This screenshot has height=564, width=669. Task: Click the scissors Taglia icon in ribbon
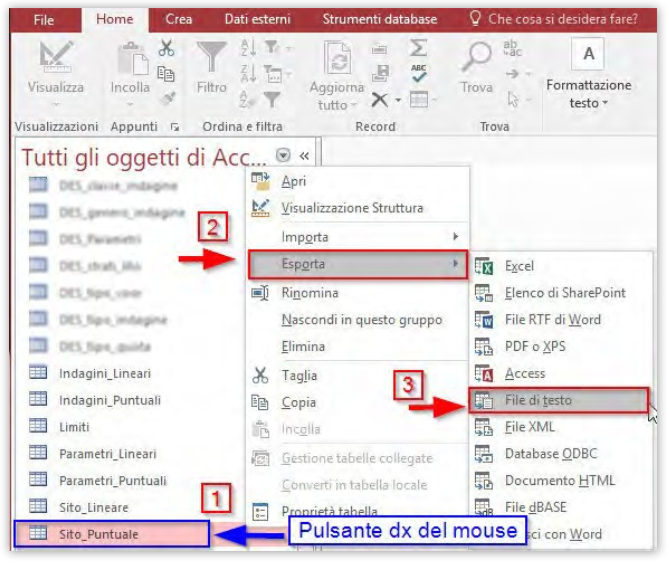coord(166,48)
